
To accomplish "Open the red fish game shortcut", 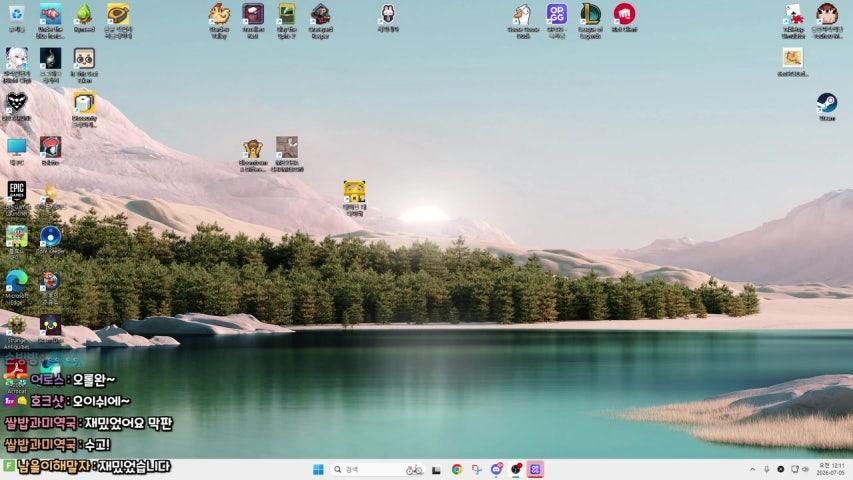I will (50, 15).
